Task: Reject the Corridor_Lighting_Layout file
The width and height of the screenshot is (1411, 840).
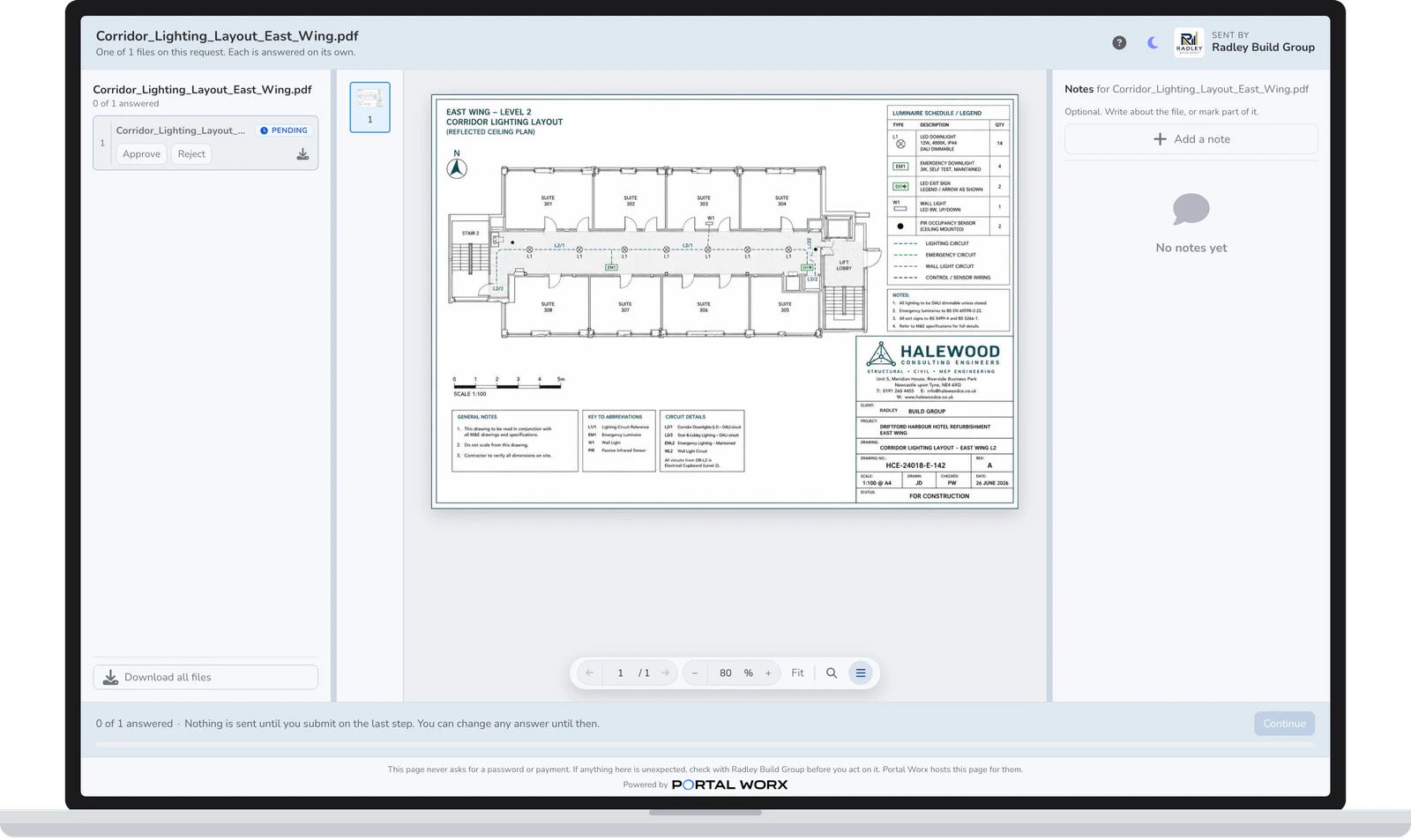Action: 191,154
